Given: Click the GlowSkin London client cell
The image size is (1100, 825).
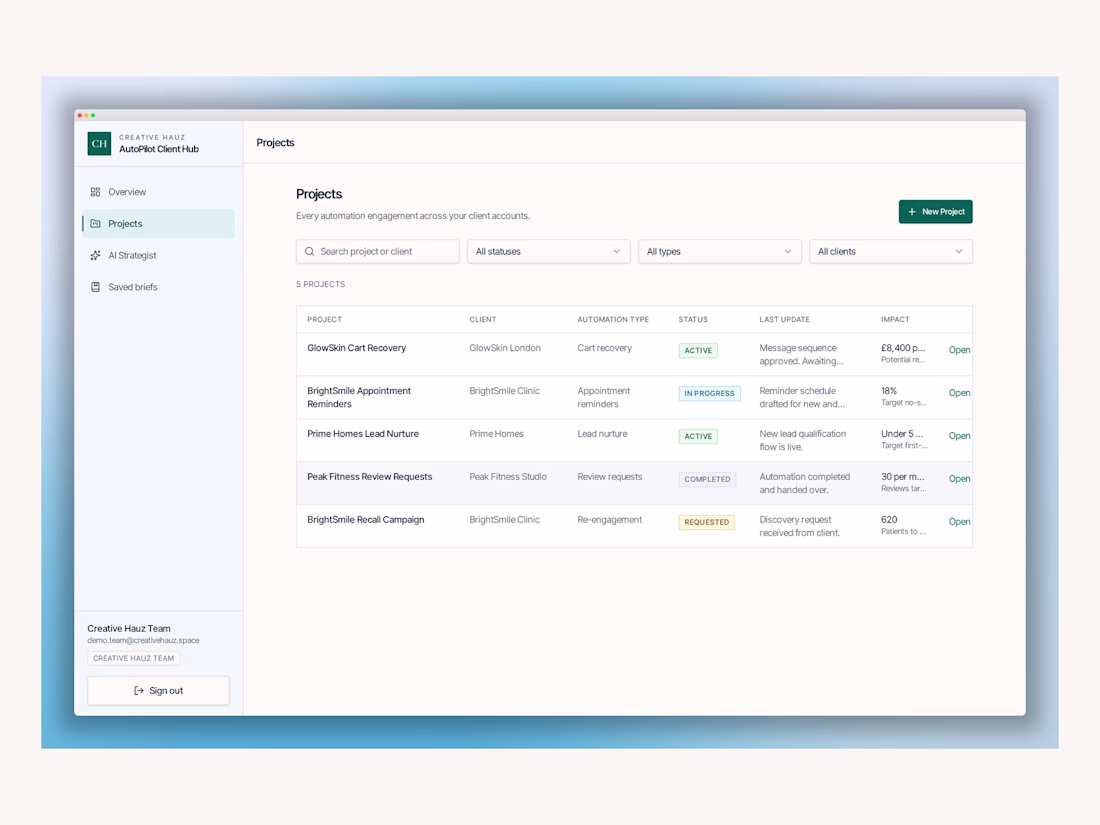Looking at the screenshot, I should pos(505,348).
